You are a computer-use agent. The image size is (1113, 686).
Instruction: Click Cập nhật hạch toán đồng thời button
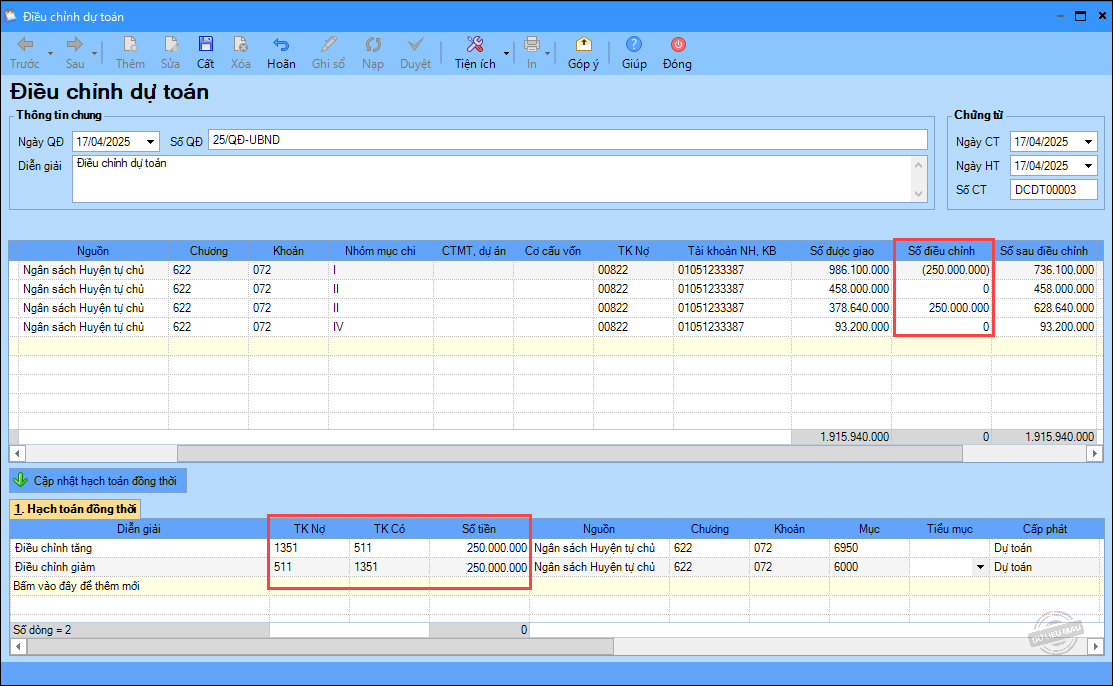(x=98, y=481)
